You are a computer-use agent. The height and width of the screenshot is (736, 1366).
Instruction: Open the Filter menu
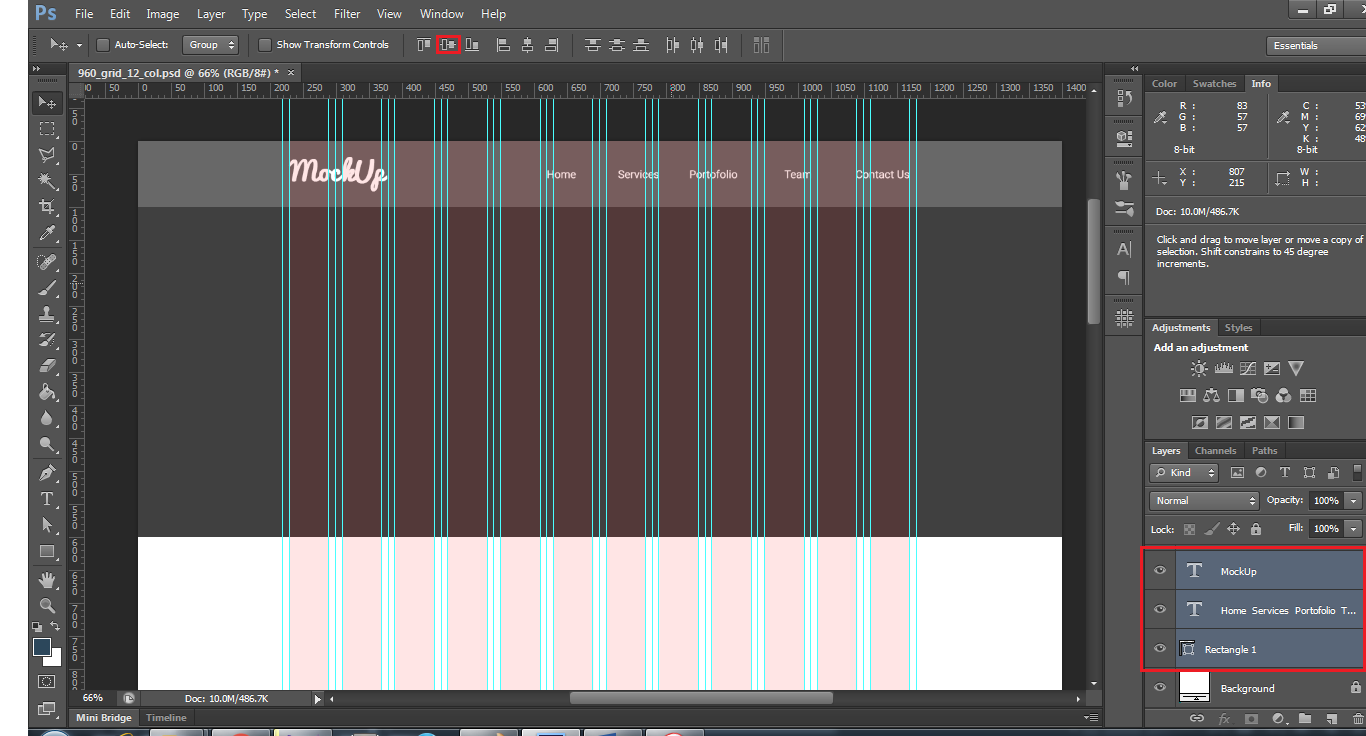click(347, 14)
